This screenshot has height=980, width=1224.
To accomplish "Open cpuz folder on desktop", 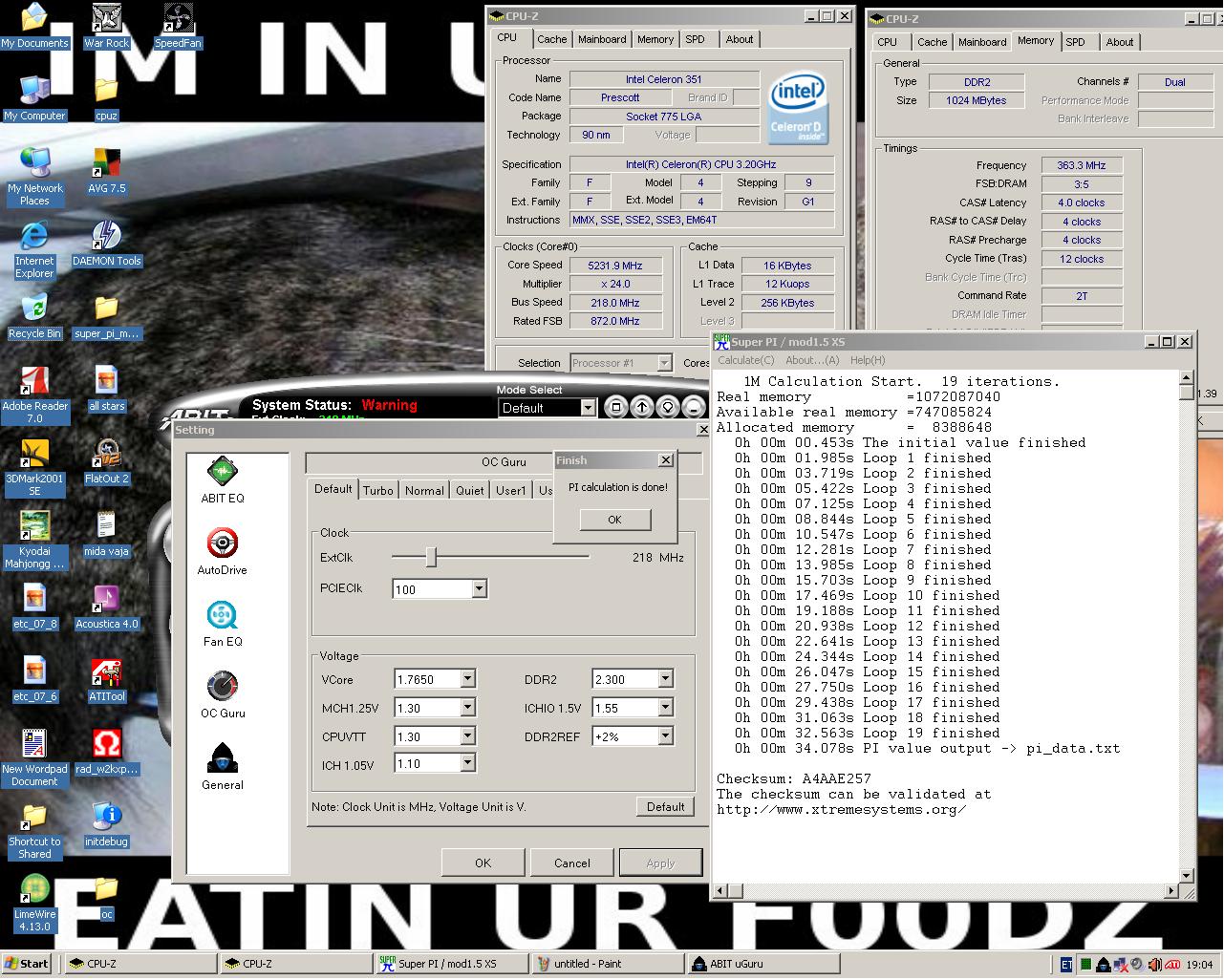I will 107,99.
